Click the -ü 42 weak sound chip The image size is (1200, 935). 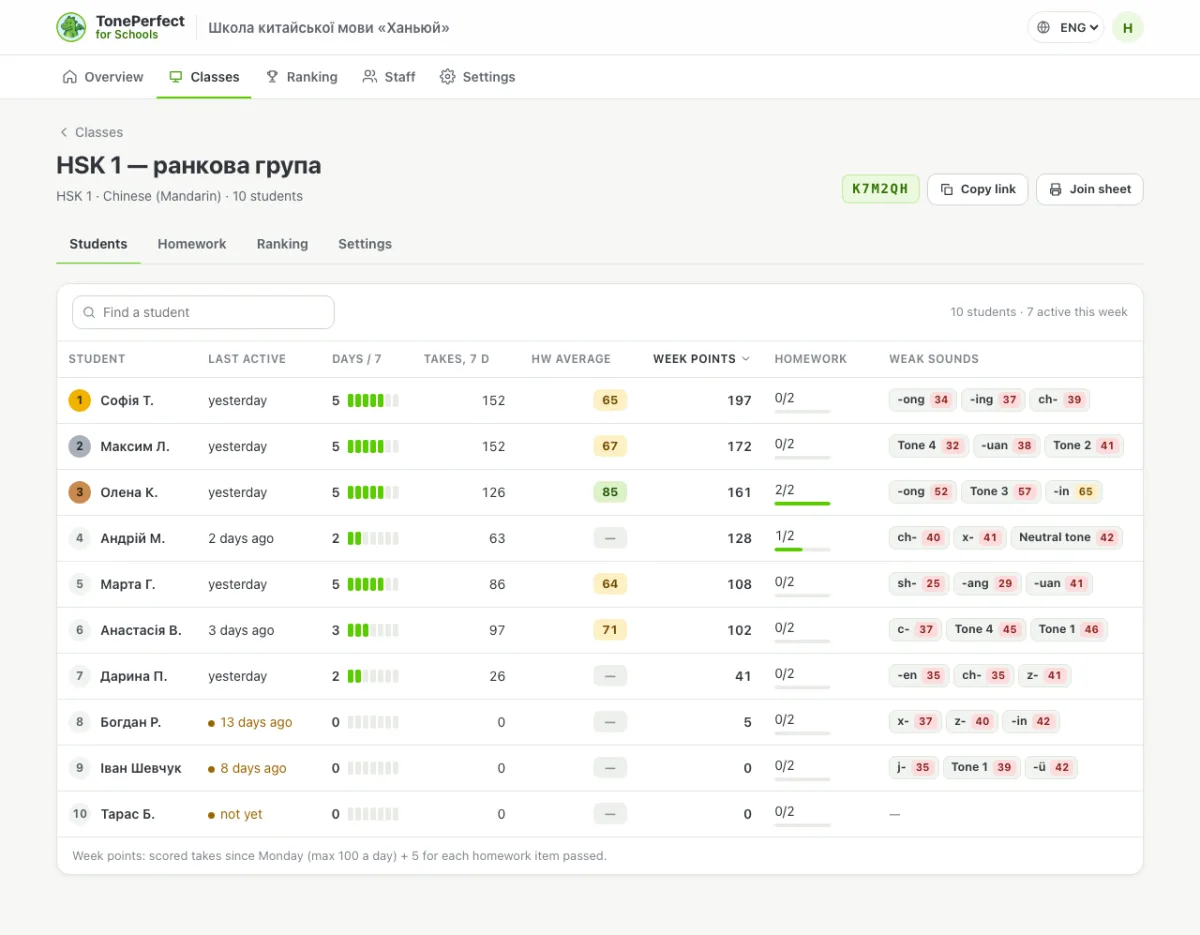point(1051,768)
